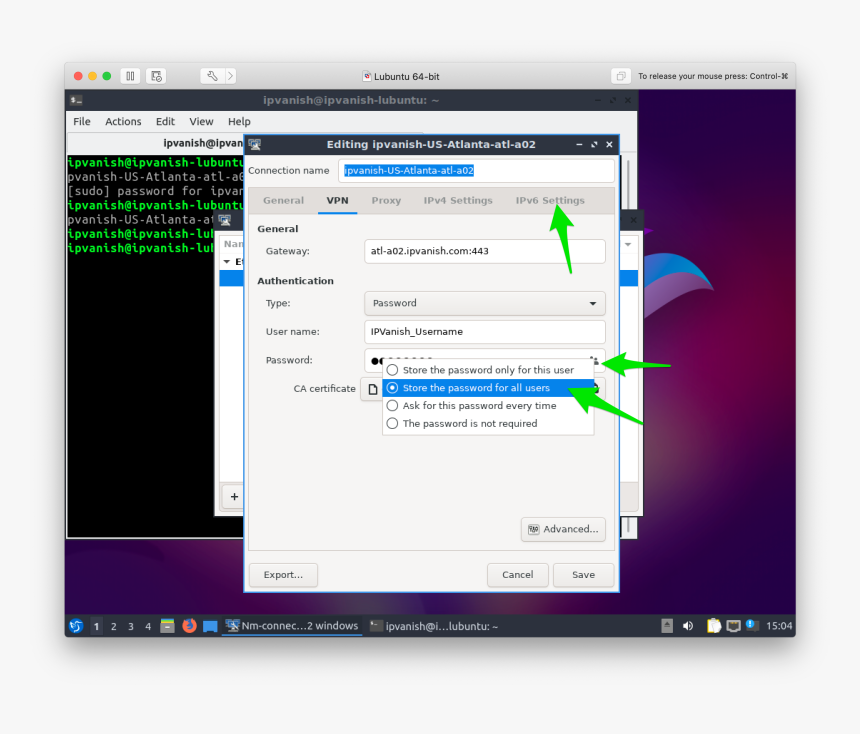
Task: Click the User name field
Action: click(x=485, y=332)
